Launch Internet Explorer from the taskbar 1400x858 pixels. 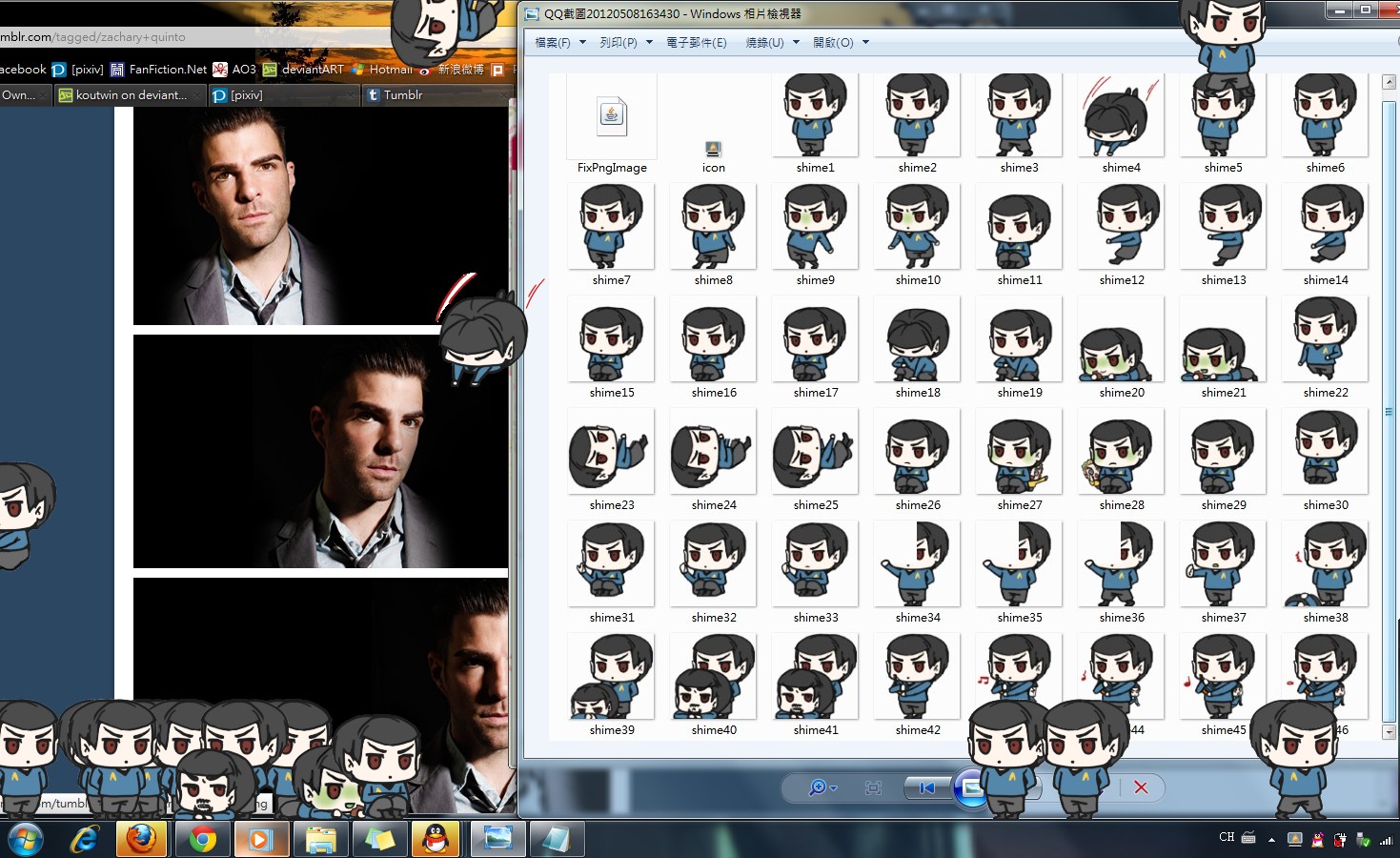point(85,839)
